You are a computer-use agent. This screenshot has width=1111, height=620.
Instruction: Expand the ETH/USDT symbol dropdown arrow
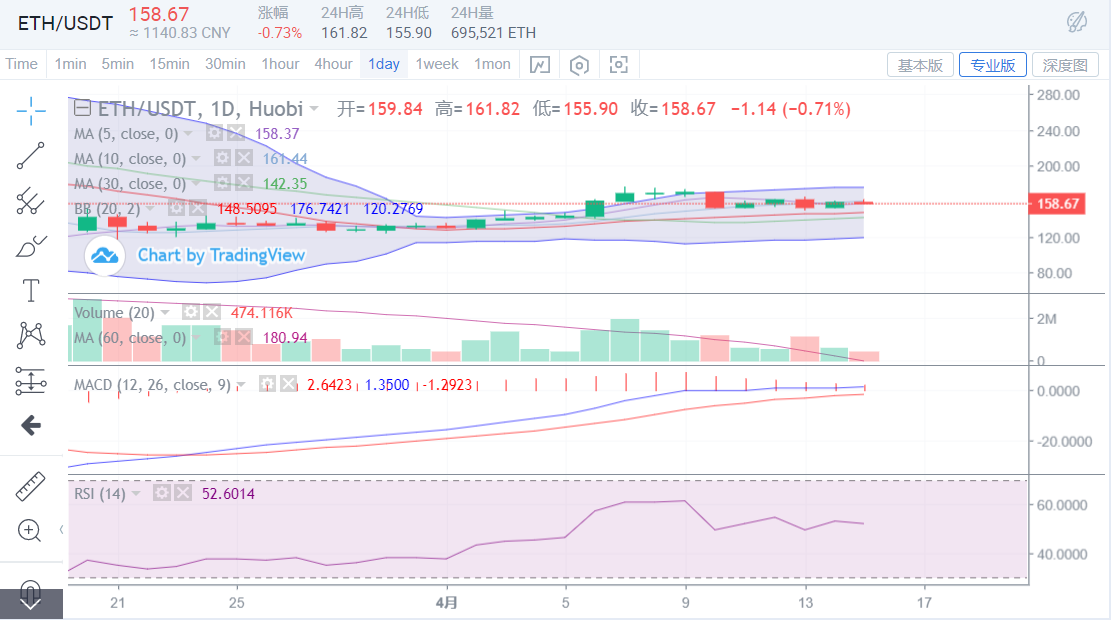point(314,109)
